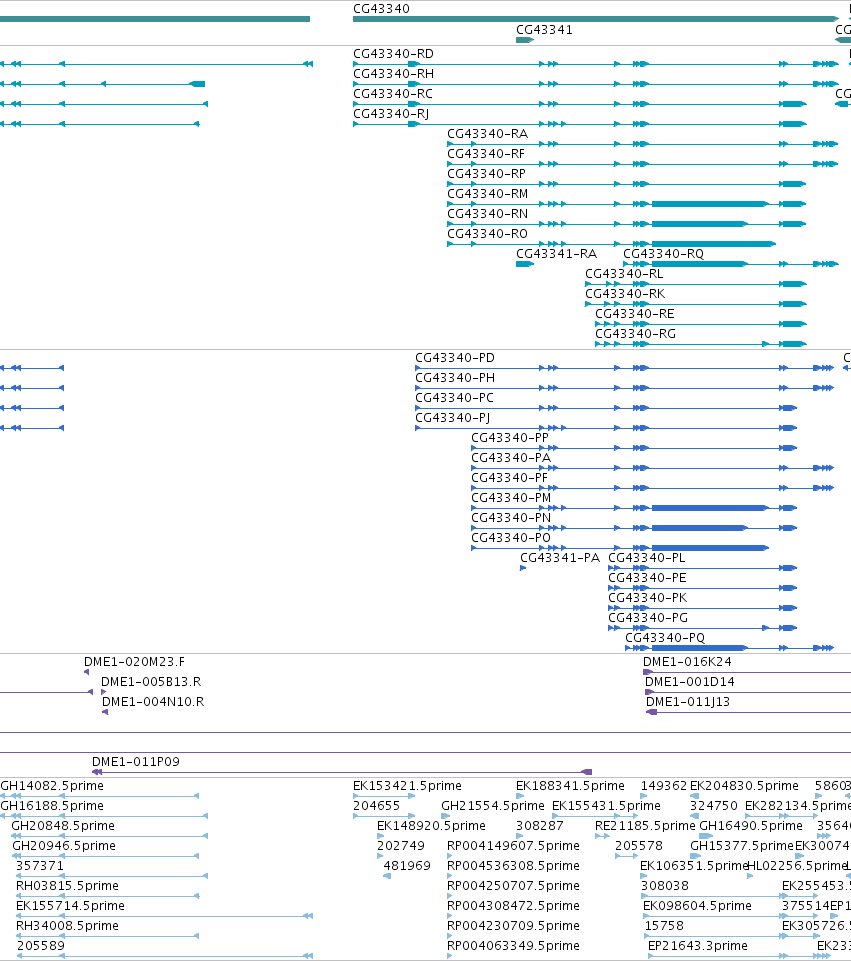The height and width of the screenshot is (961, 851).
Task: Click the CG43341 gene label
Action: (544, 30)
